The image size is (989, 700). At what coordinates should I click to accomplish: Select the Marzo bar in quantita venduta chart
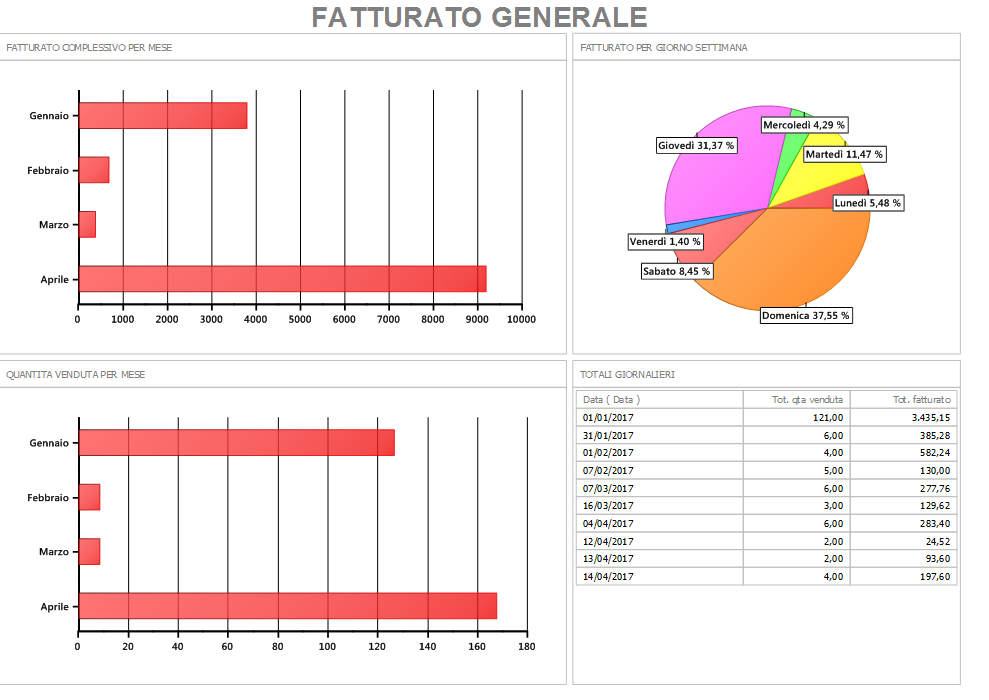[x=89, y=552]
